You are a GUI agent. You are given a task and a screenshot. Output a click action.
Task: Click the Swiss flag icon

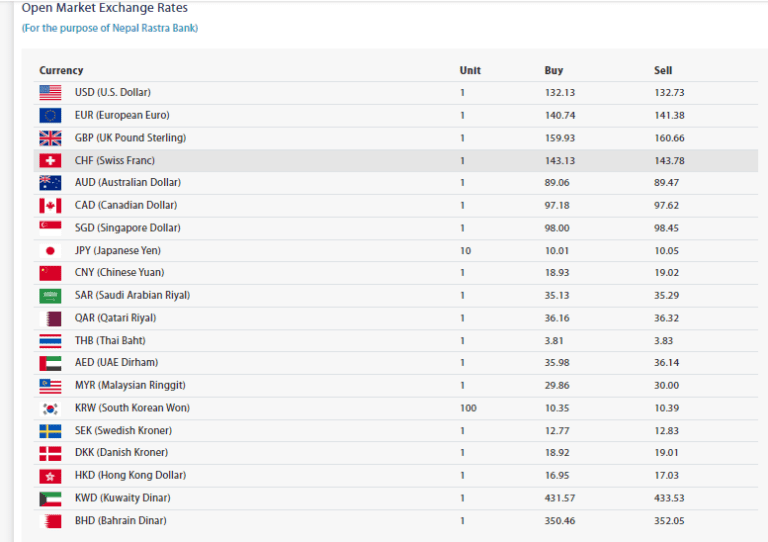[50, 160]
